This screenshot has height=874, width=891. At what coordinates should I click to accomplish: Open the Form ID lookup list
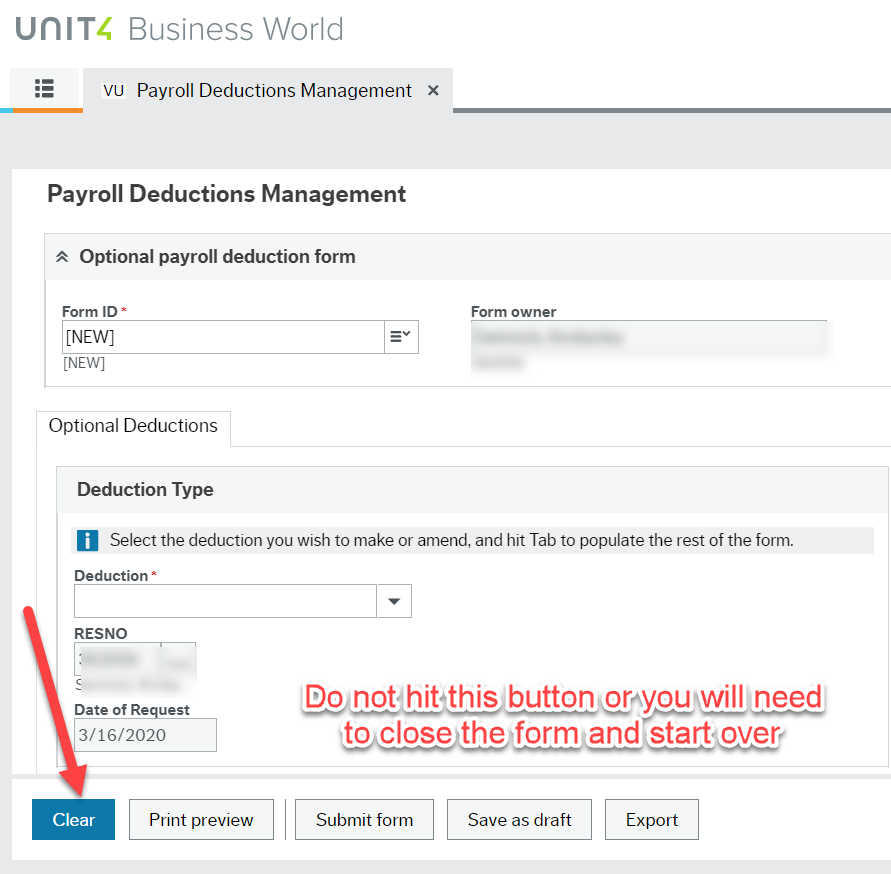click(x=401, y=337)
